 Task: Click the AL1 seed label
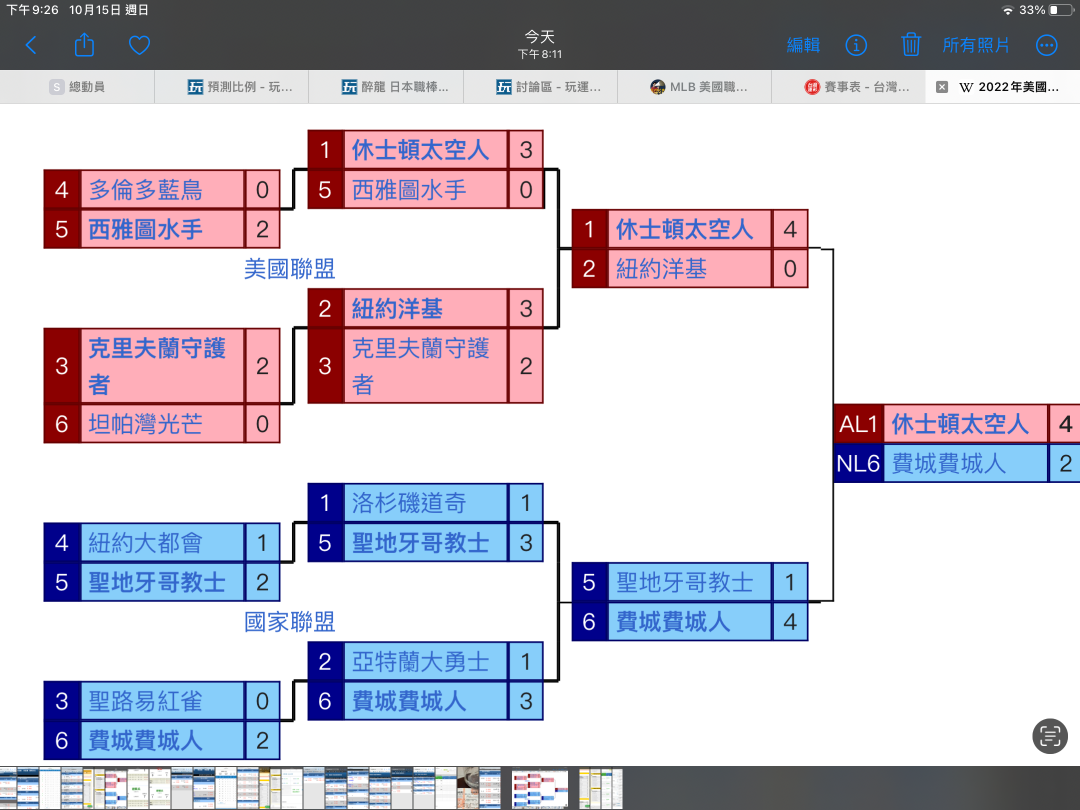pyautogui.click(x=858, y=424)
